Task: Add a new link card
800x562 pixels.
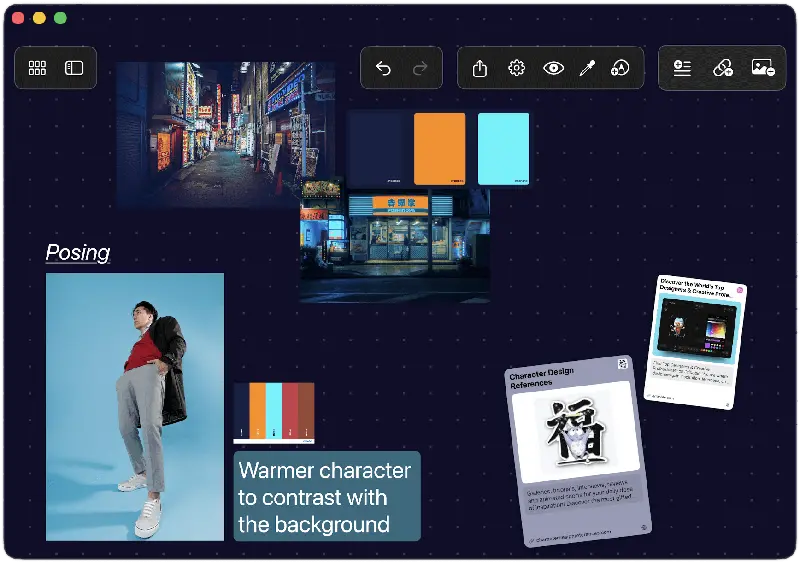Action: (x=722, y=68)
